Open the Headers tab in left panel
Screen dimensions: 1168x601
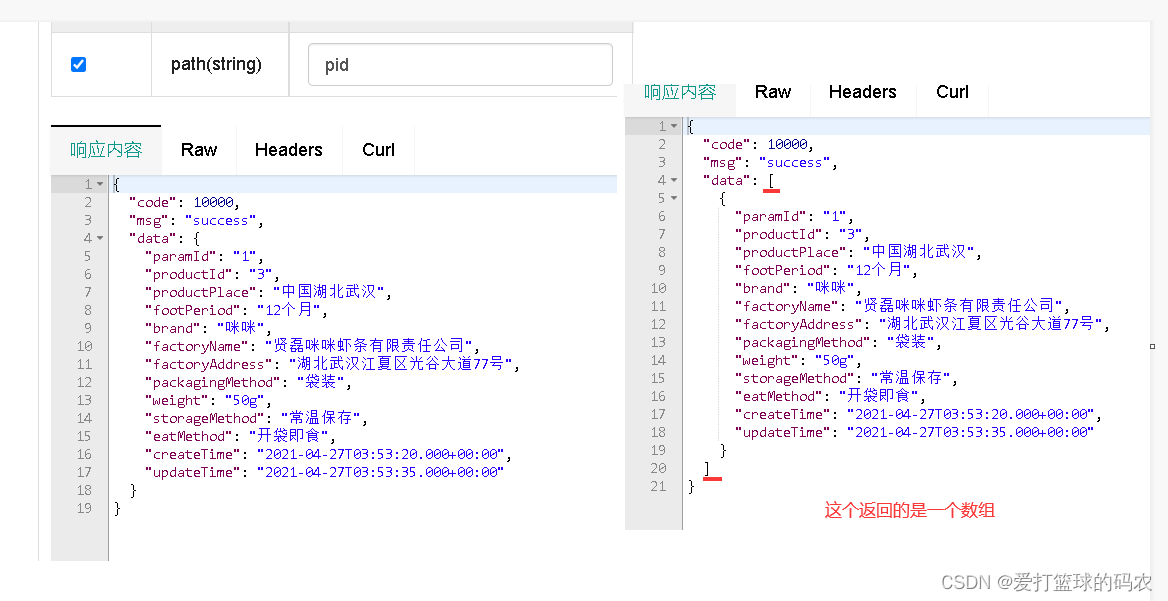[x=288, y=149]
